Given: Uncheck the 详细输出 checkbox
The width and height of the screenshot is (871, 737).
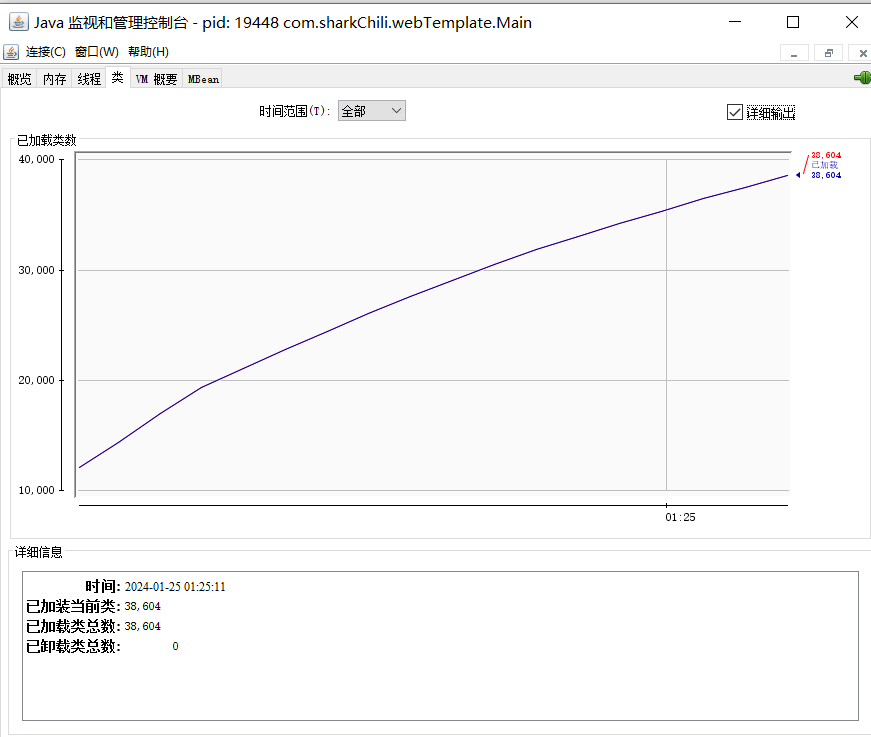Looking at the screenshot, I should tap(735, 112).
